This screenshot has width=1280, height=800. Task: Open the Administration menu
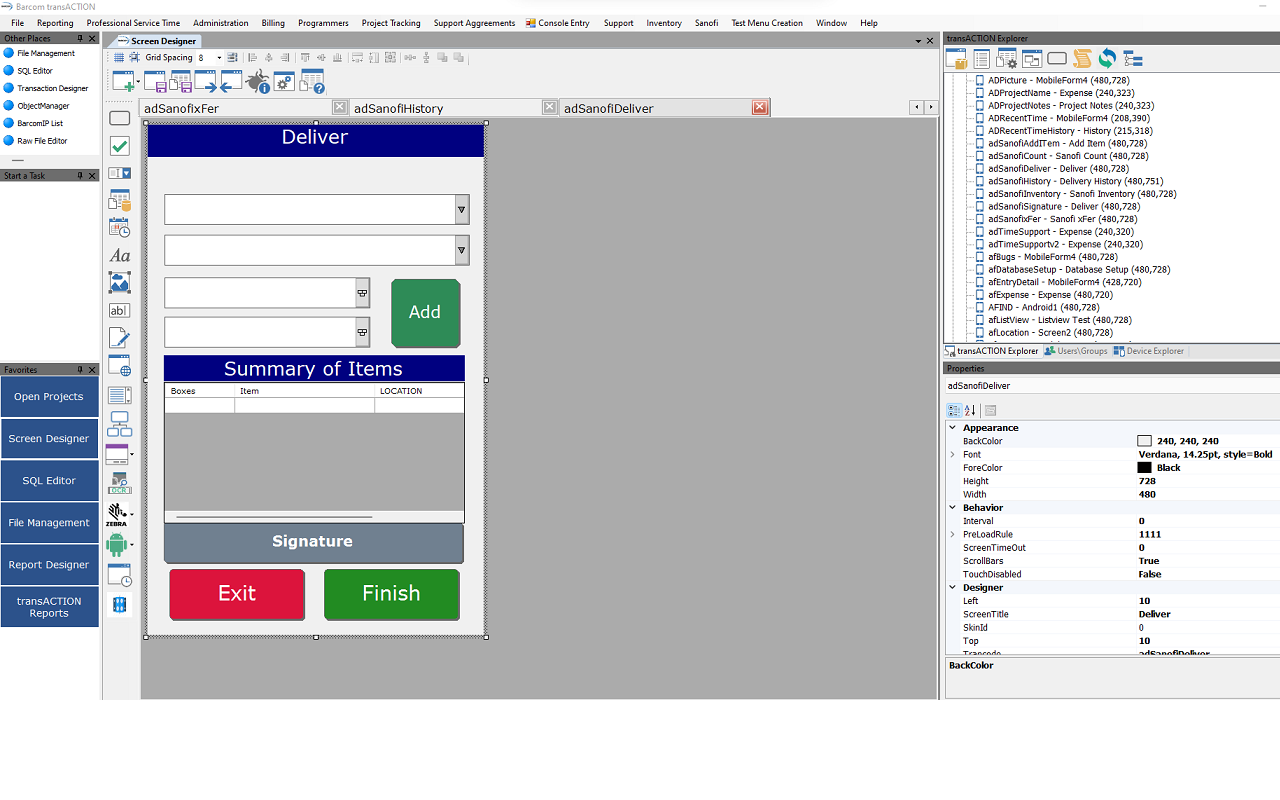point(221,23)
